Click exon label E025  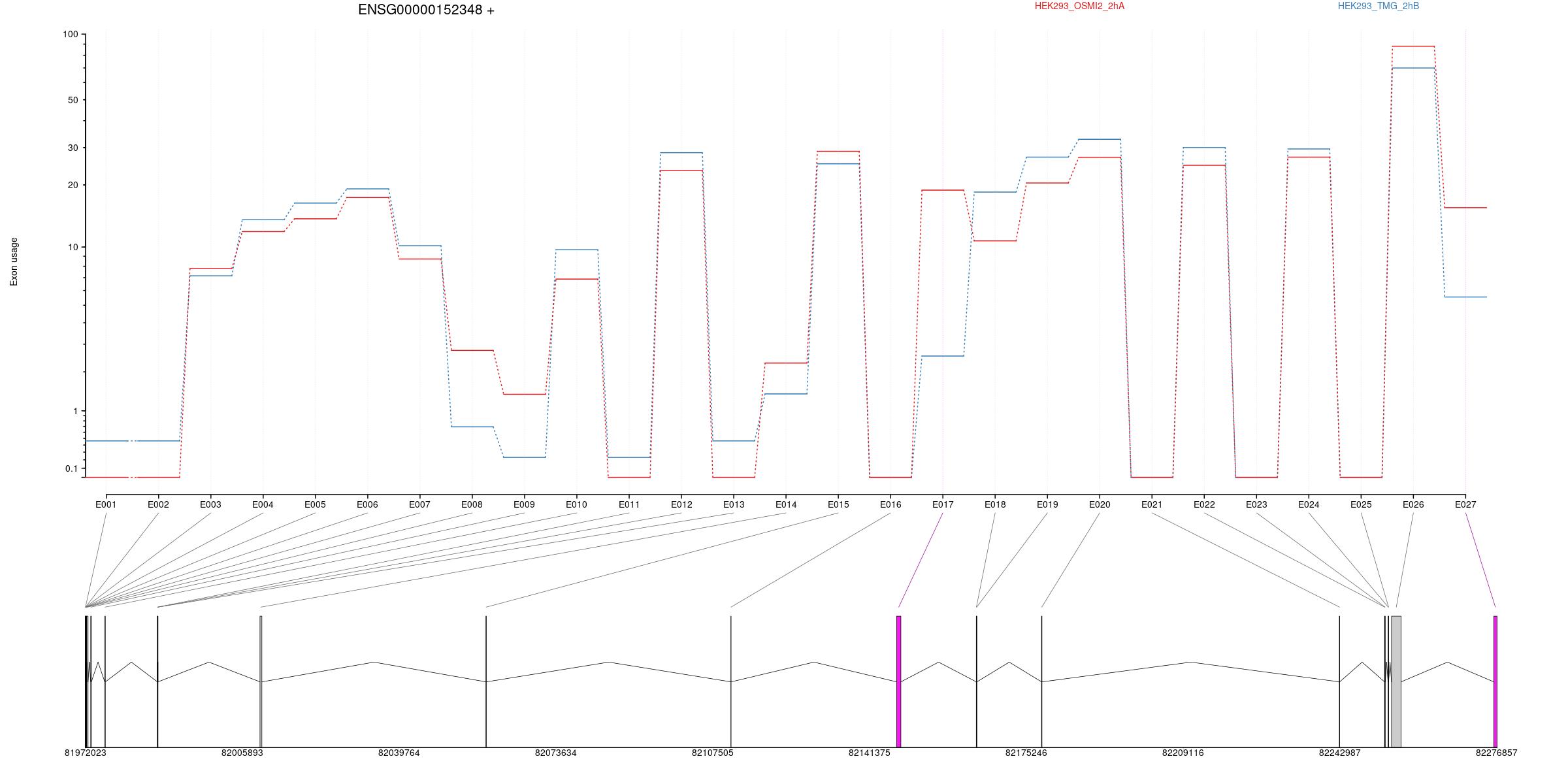pyautogui.click(x=1361, y=504)
